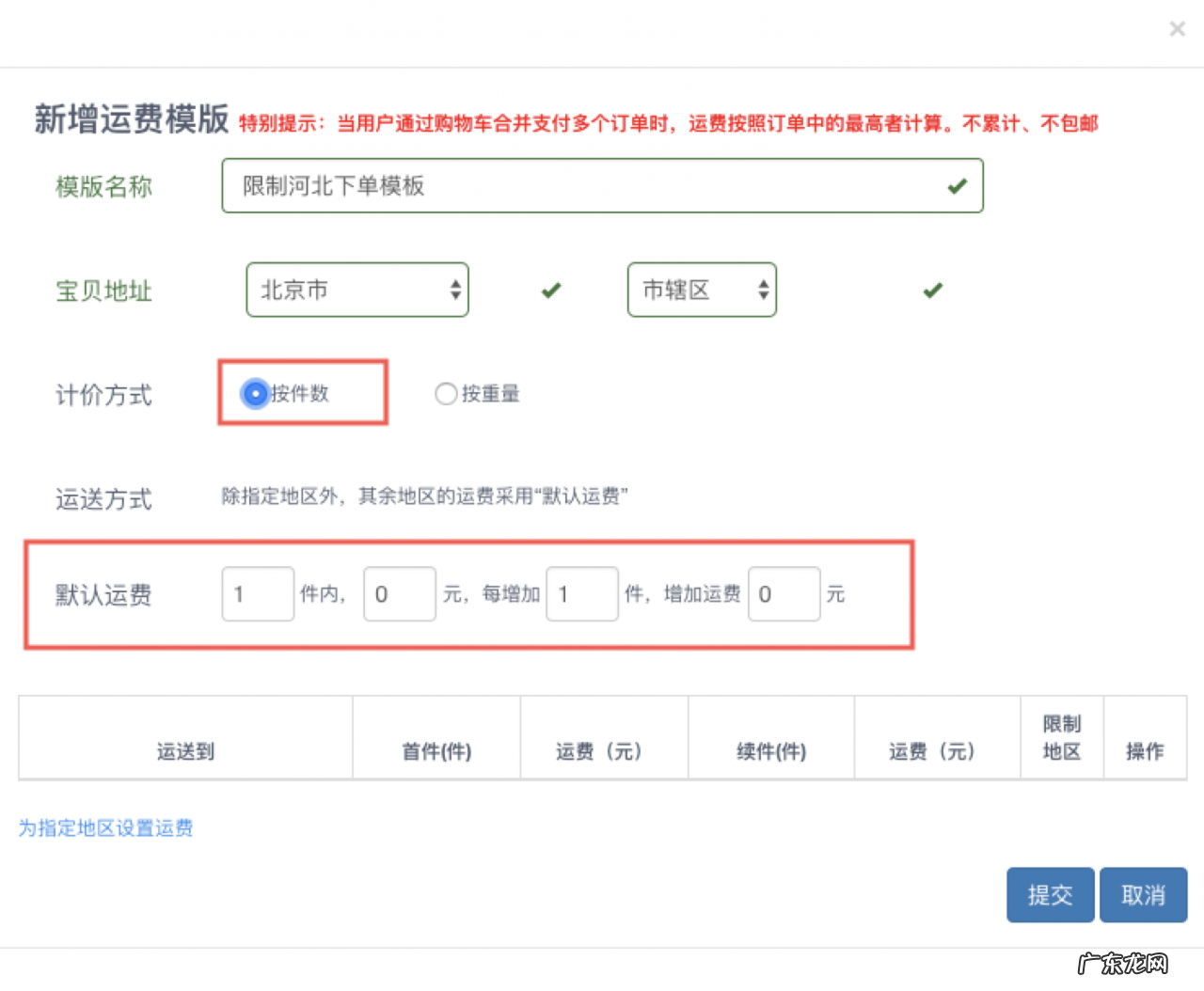Click the 首件(件) column header
This screenshot has width=1204, height=991.
coord(436,751)
